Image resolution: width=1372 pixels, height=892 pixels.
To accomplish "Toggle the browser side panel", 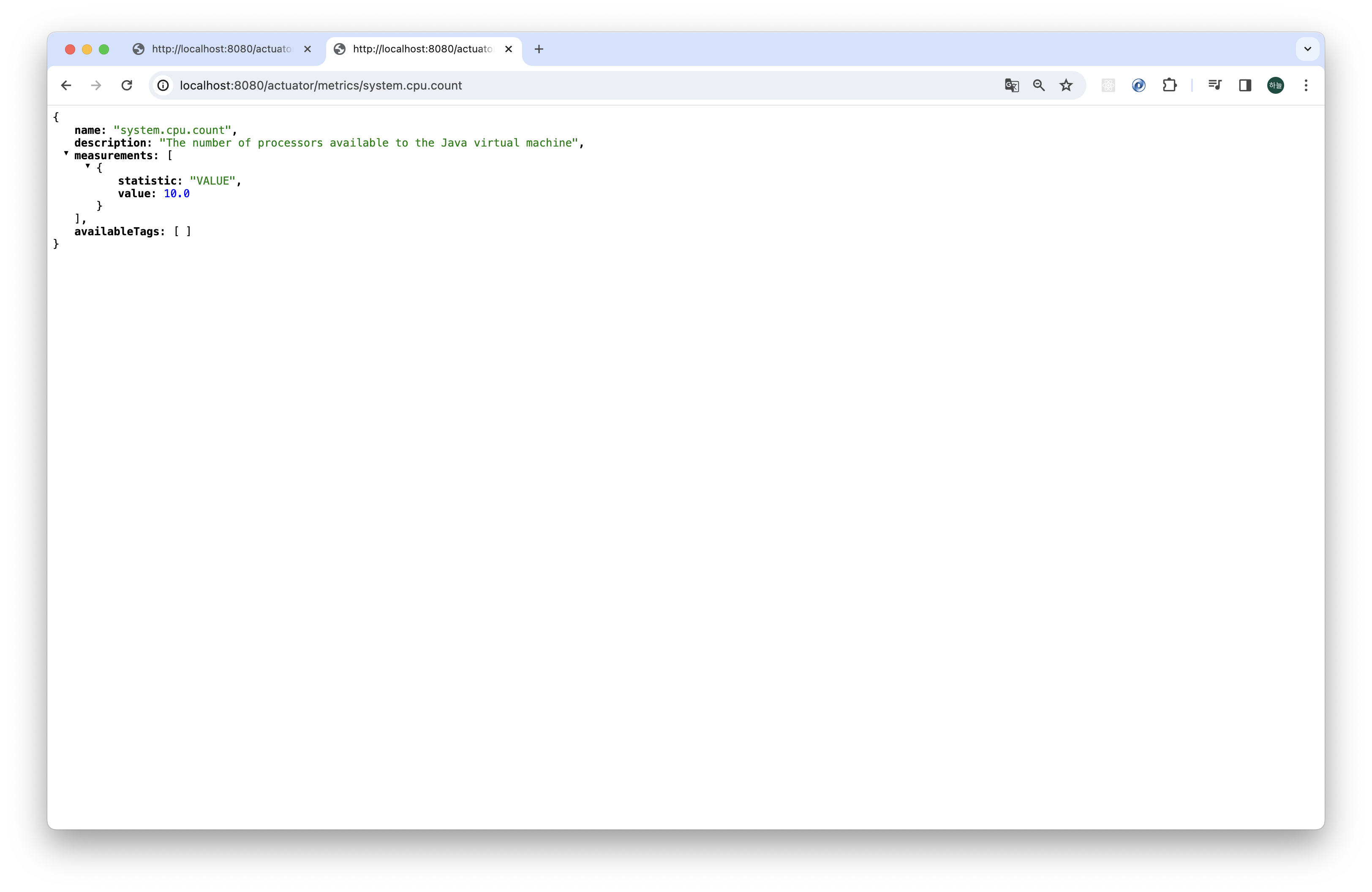I will tap(1245, 85).
